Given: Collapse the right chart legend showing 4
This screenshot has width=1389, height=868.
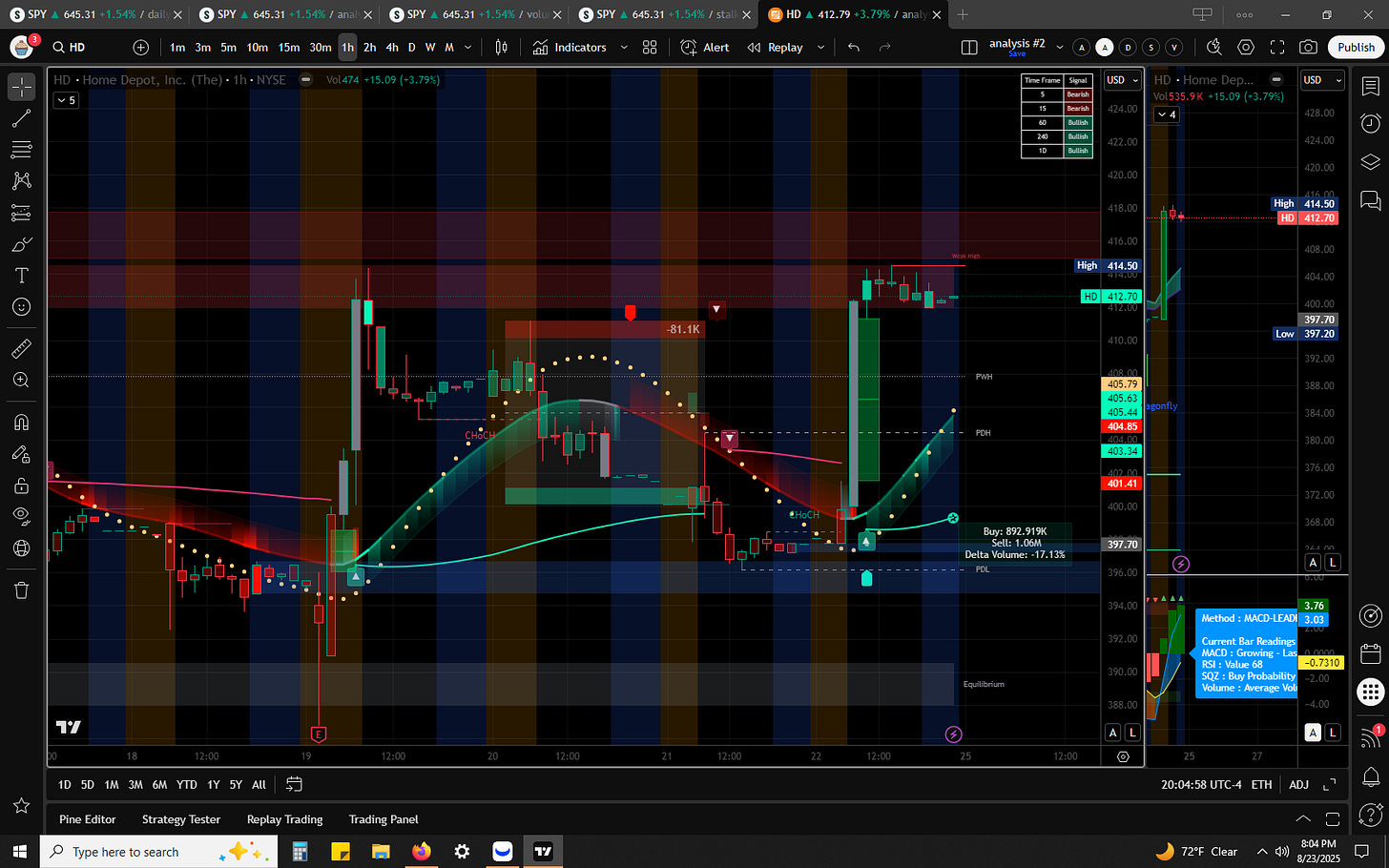Looking at the screenshot, I should [1166, 114].
